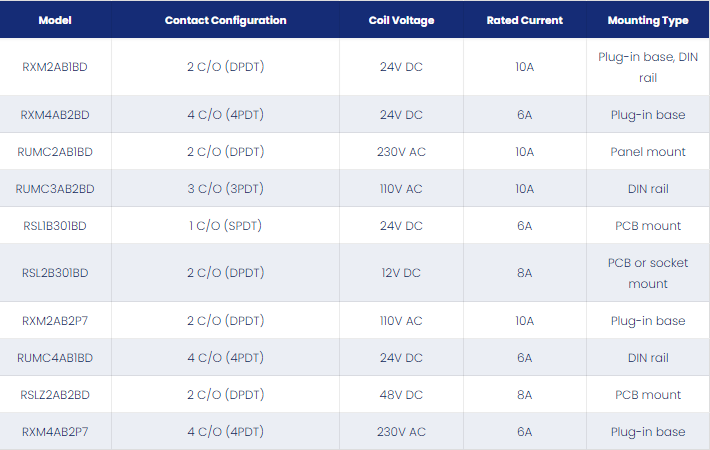
Task: Click the Coil Voltage header
Action: coord(401,20)
